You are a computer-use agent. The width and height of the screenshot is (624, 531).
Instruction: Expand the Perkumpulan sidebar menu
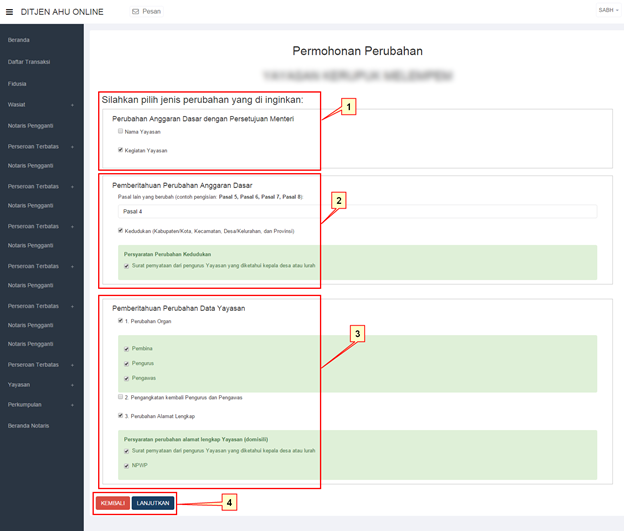click(40, 405)
